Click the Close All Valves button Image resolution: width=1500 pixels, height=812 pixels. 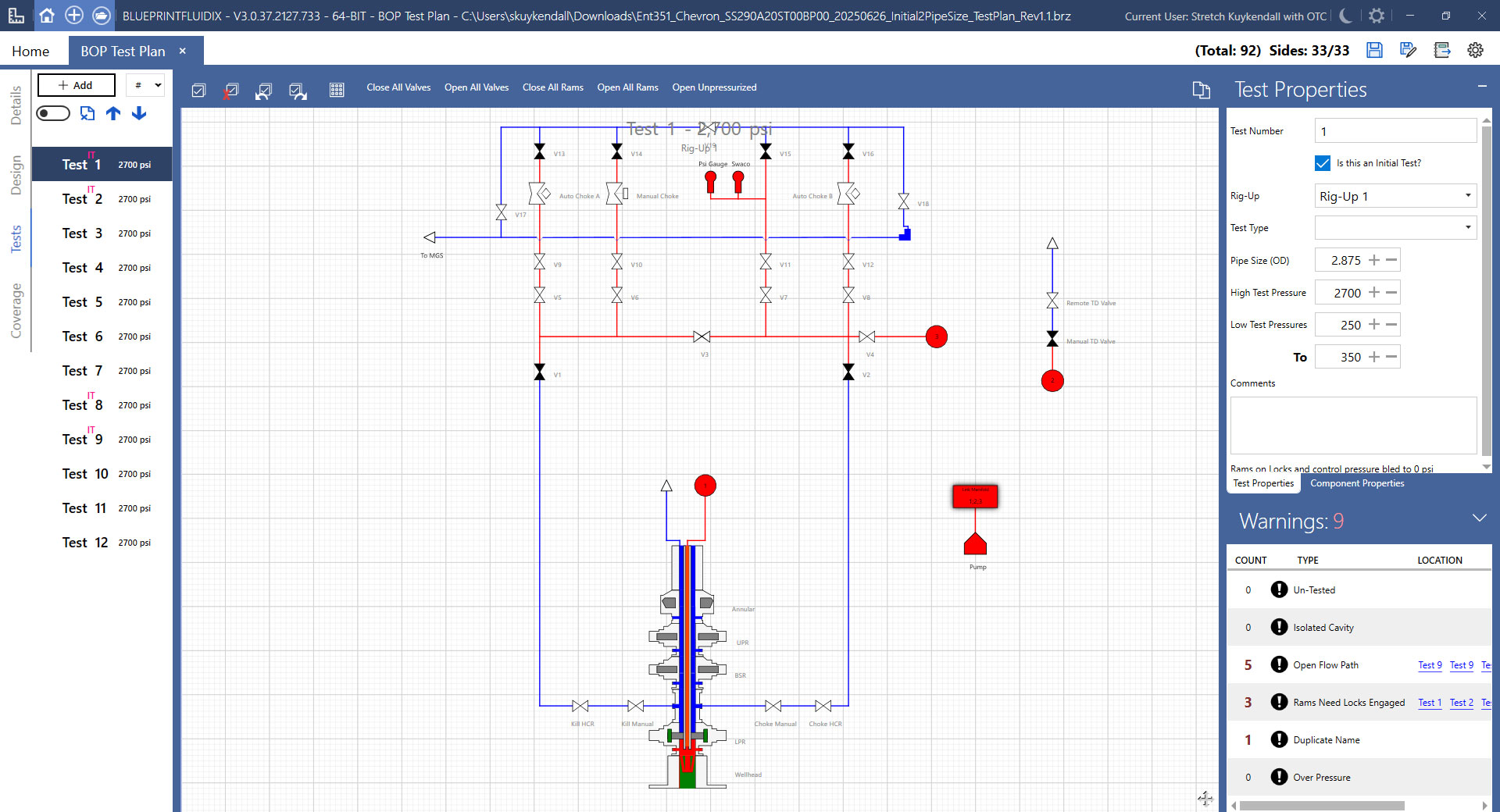click(398, 87)
